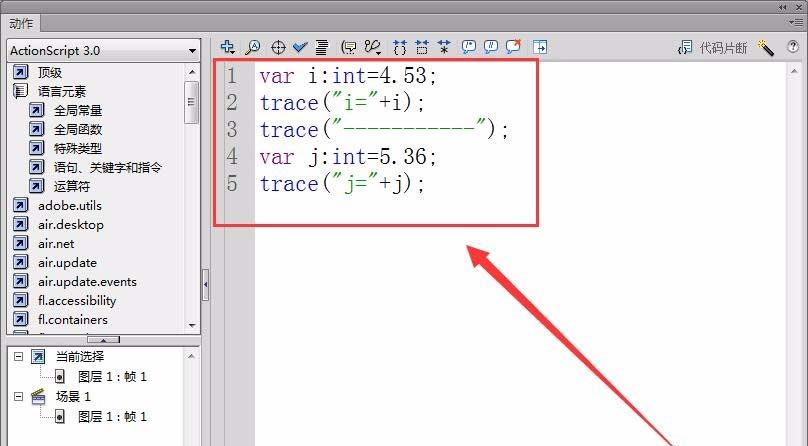This screenshot has height=446, width=808.
Task: Click code line 5 trace("j="+j);
Action: [342, 183]
